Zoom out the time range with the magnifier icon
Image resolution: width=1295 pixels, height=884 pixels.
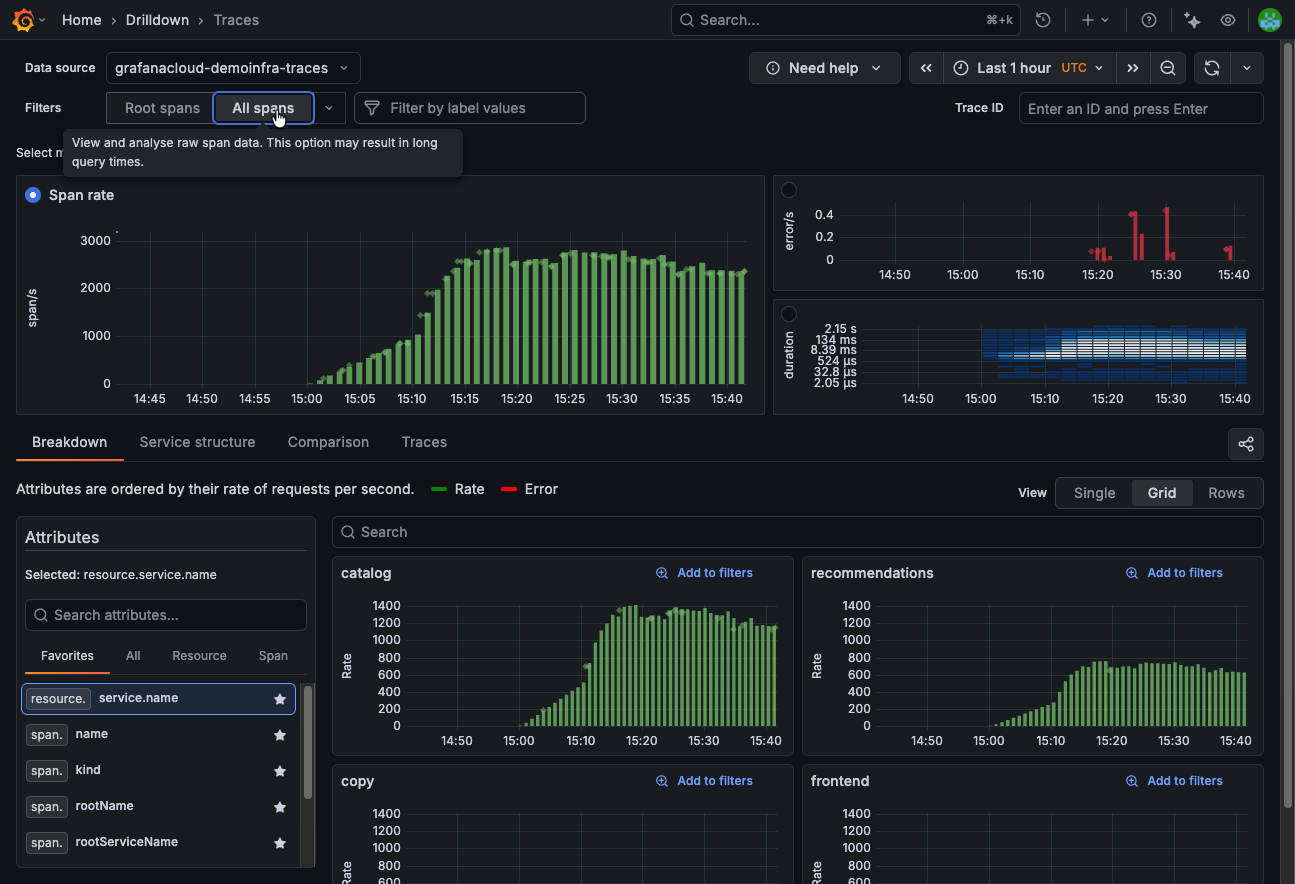tap(1168, 67)
